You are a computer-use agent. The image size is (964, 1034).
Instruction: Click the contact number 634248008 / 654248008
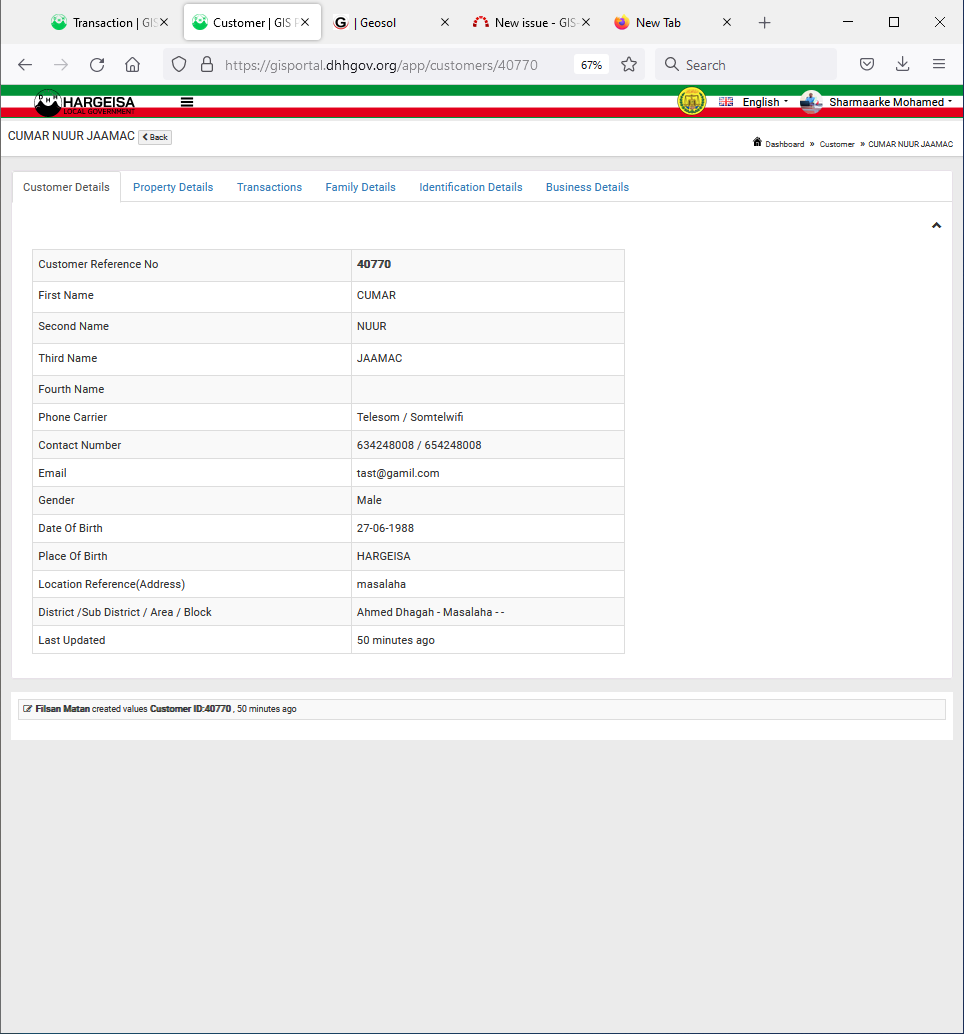click(419, 445)
